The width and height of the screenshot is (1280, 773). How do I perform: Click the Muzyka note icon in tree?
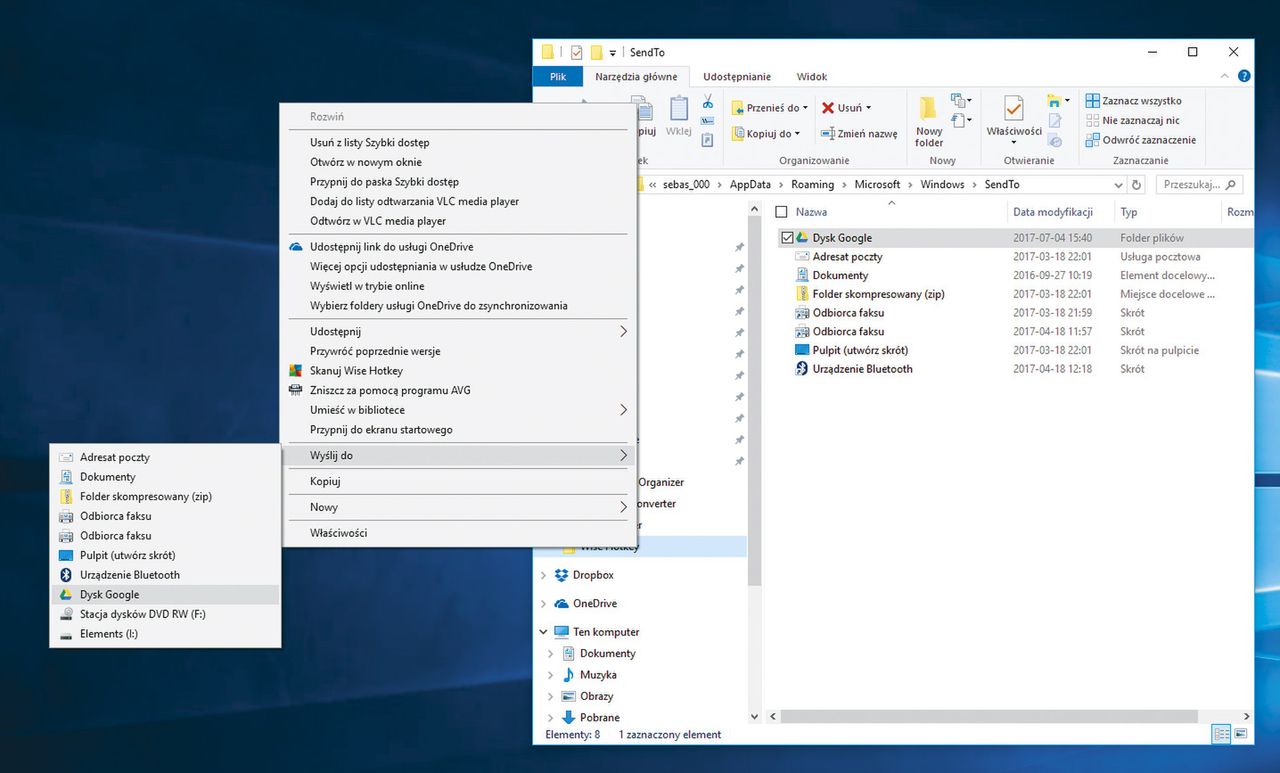coord(569,675)
